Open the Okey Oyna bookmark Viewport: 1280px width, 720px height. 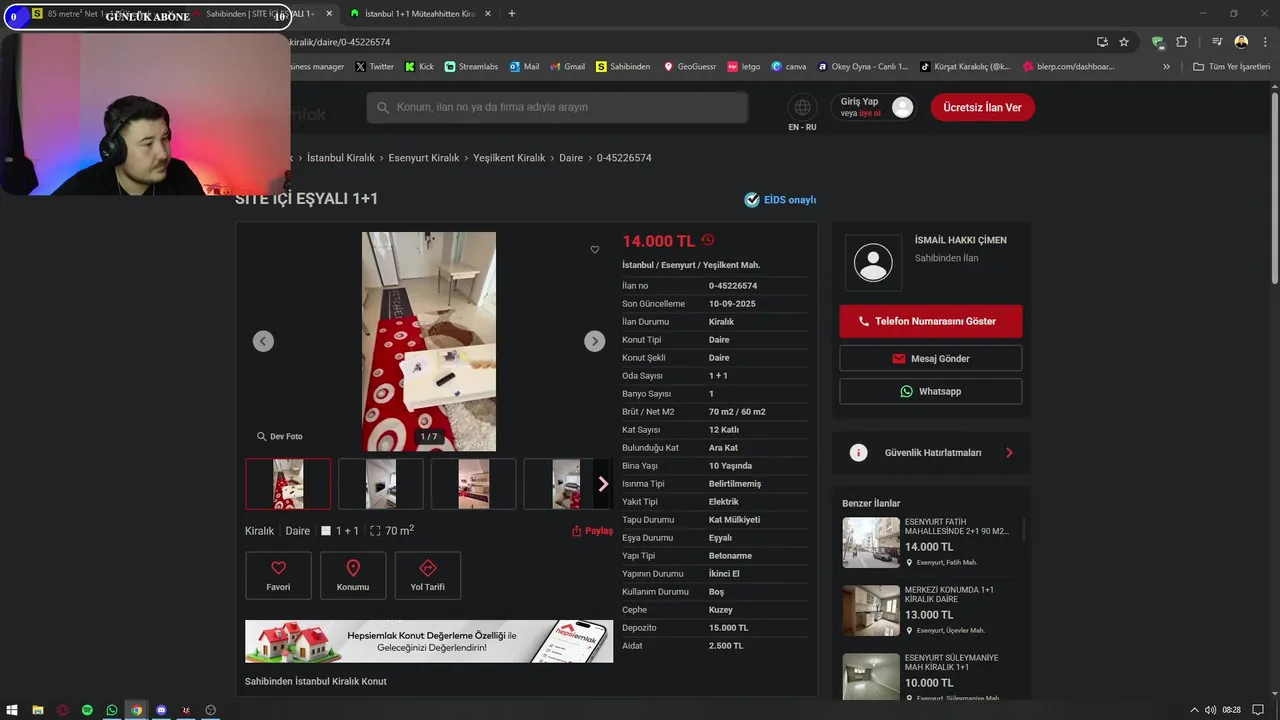click(863, 66)
